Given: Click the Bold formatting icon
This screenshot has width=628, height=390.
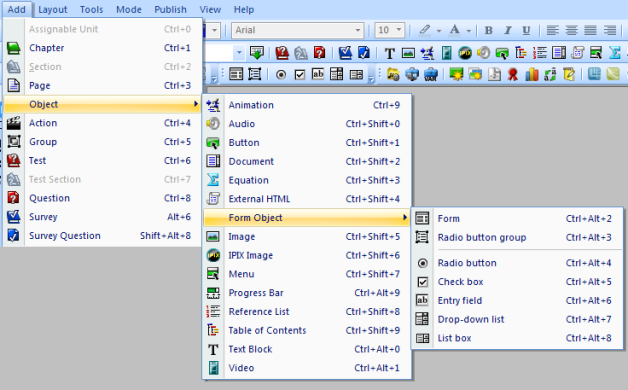Looking at the screenshot, I should [x=489, y=30].
